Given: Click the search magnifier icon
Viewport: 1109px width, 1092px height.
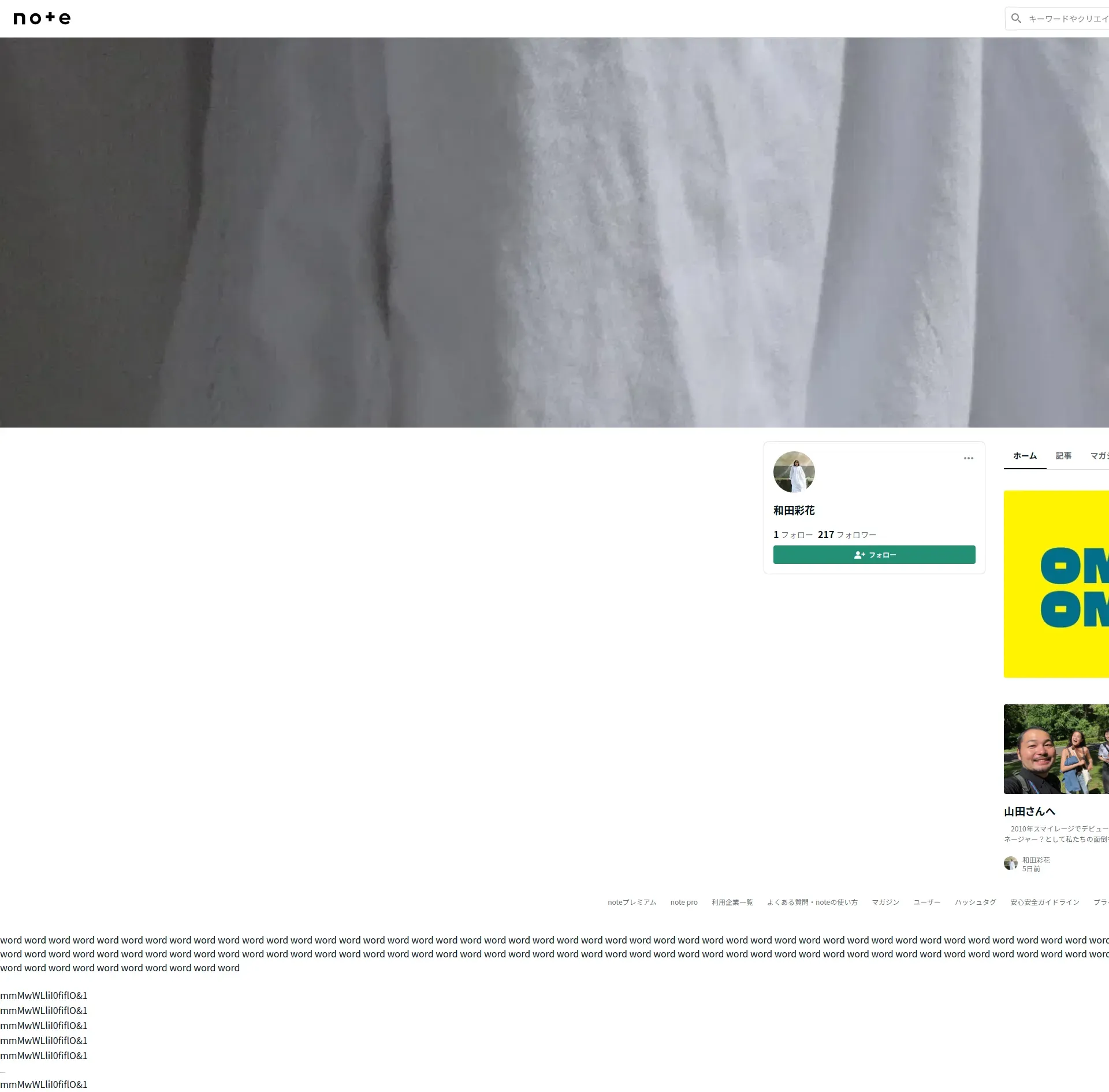Looking at the screenshot, I should (1016, 18).
